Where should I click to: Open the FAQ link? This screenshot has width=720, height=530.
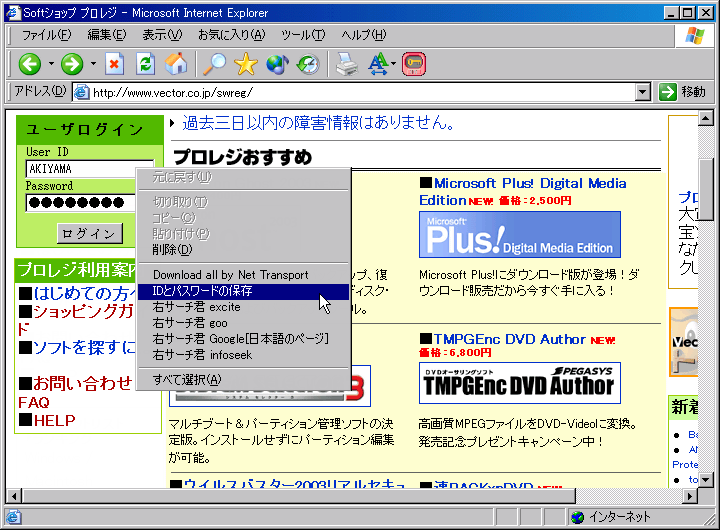pos(34,403)
